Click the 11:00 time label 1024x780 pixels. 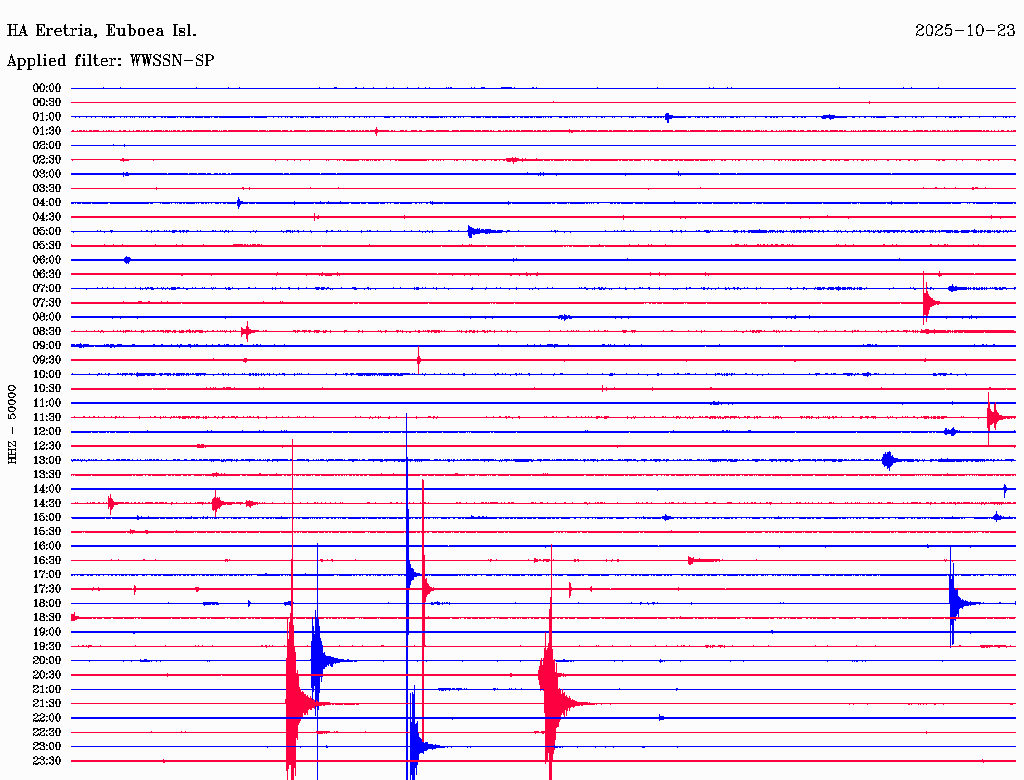pos(47,403)
